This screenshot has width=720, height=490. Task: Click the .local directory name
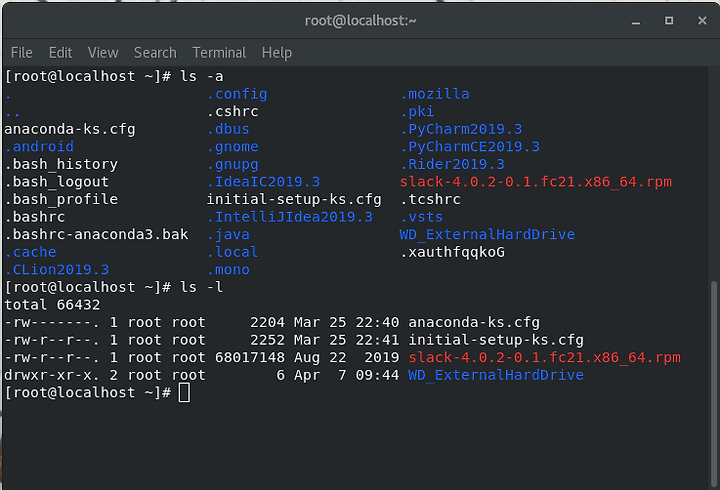(x=232, y=252)
